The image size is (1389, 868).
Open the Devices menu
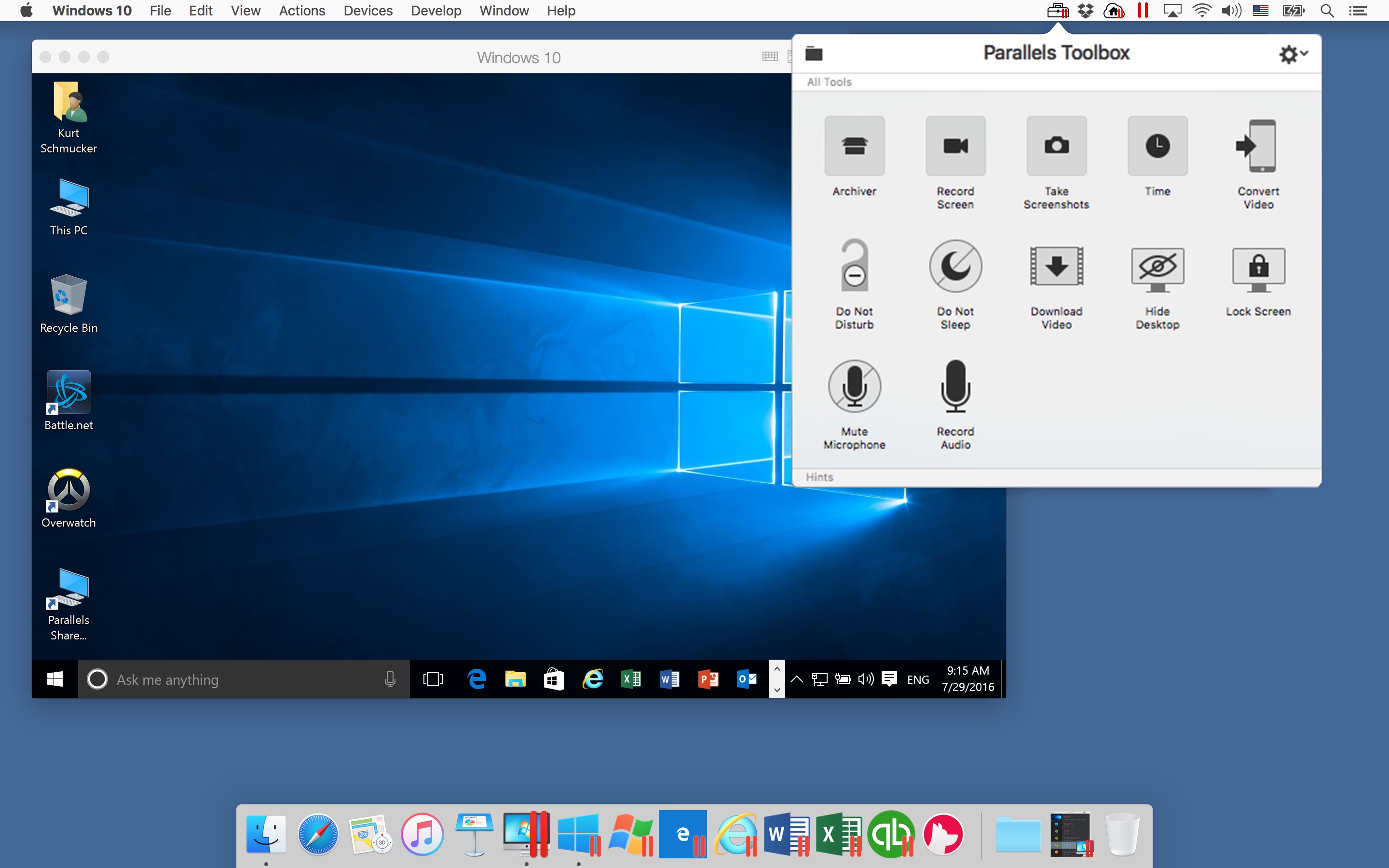pos(366,11)
